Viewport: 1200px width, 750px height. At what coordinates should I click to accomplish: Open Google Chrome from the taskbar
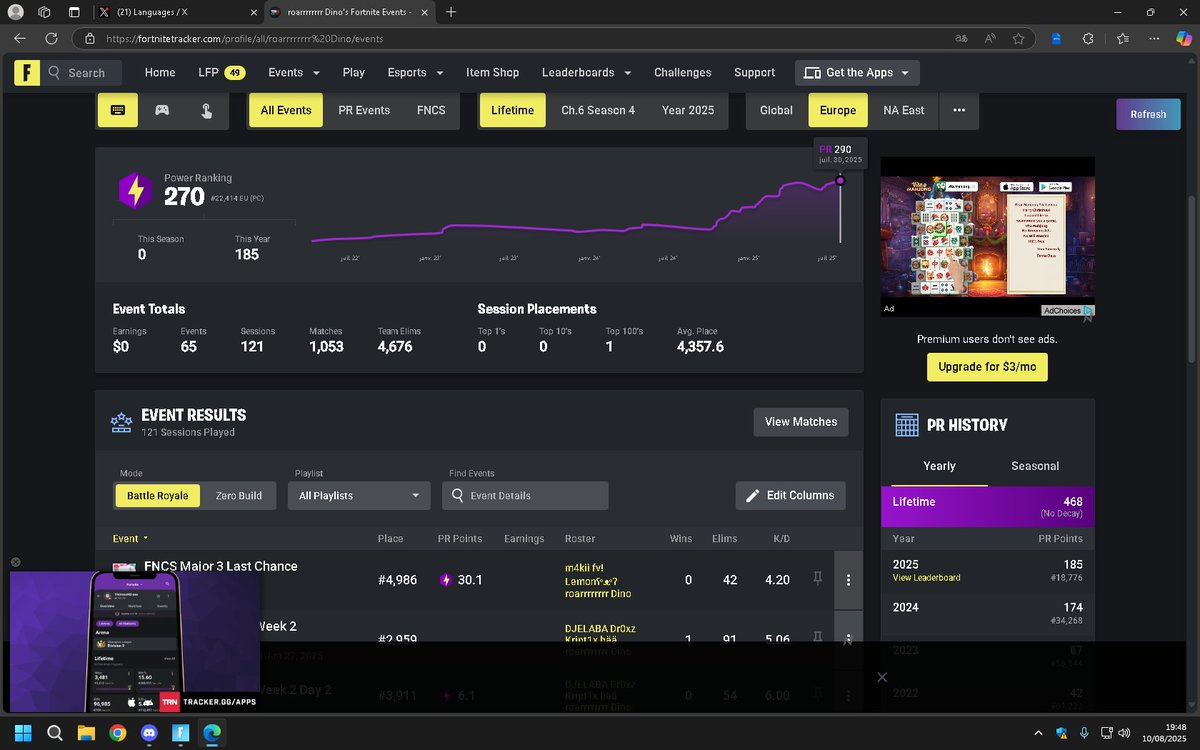point(118,733)
